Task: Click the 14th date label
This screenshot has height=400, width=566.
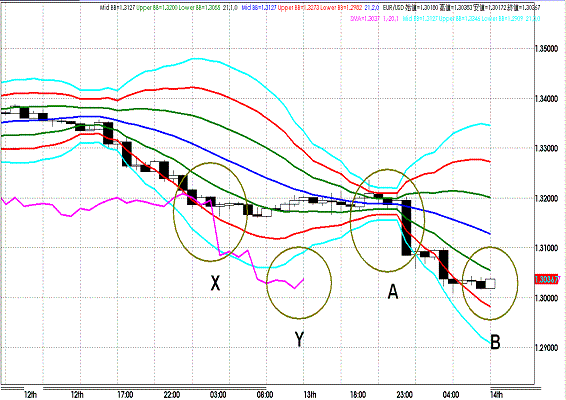Action: click(x=496, y=395)
